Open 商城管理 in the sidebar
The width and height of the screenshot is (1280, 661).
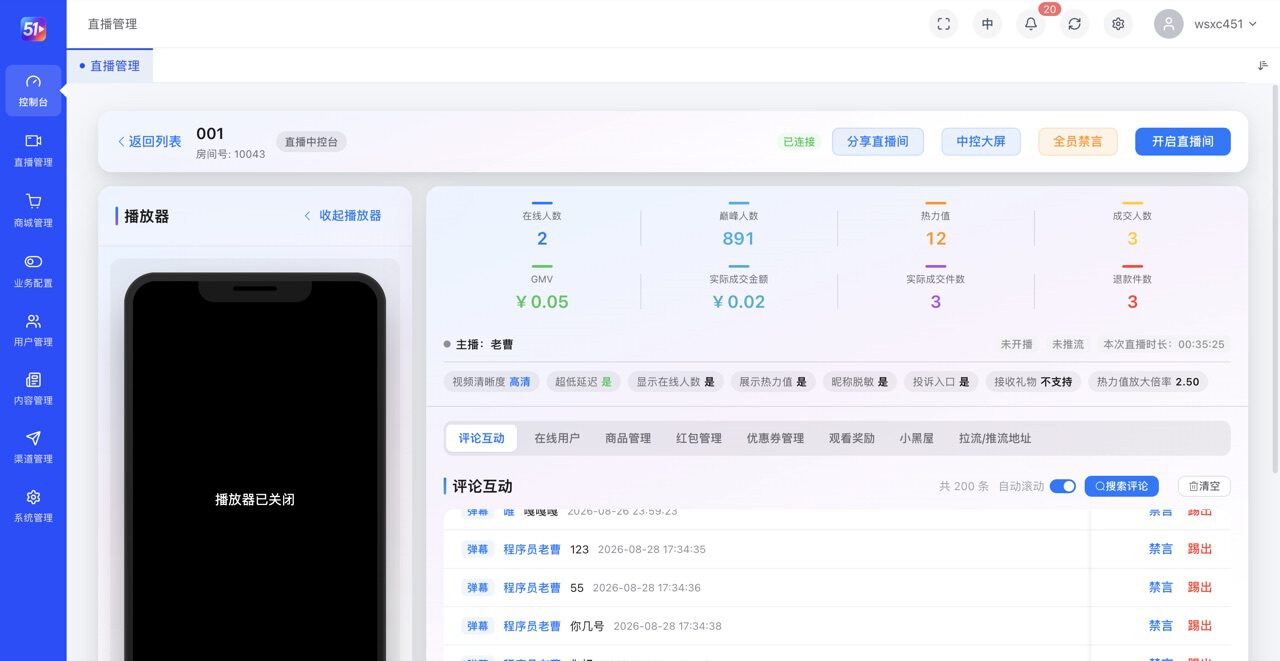(33, 210)
